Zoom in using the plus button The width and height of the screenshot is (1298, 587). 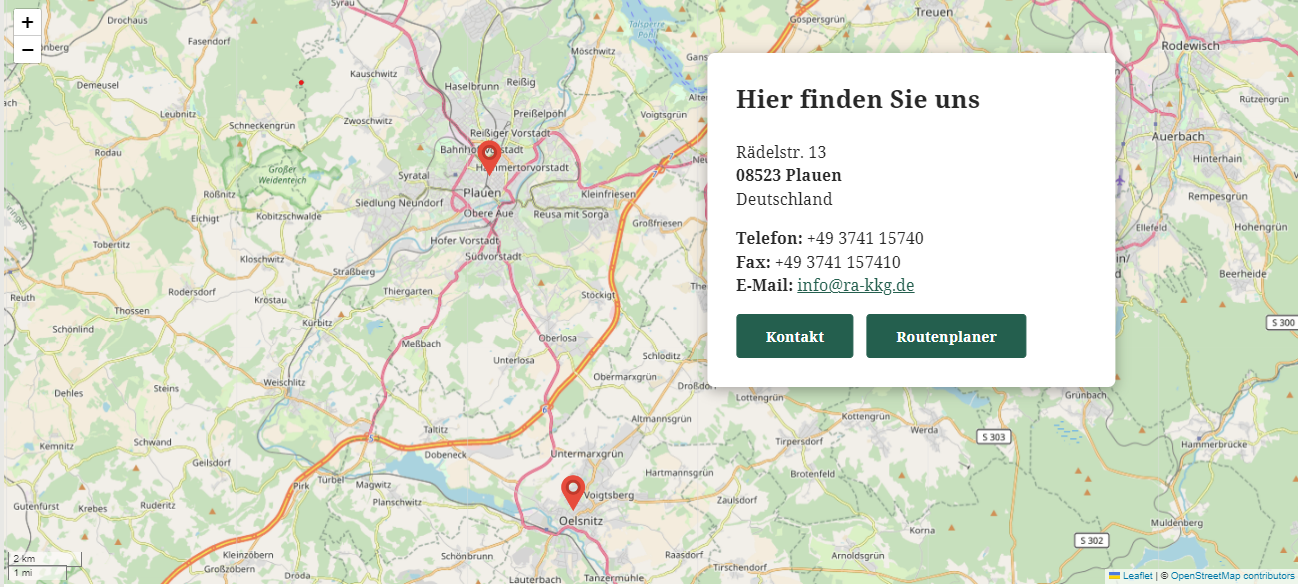click(x=27, y=22)
